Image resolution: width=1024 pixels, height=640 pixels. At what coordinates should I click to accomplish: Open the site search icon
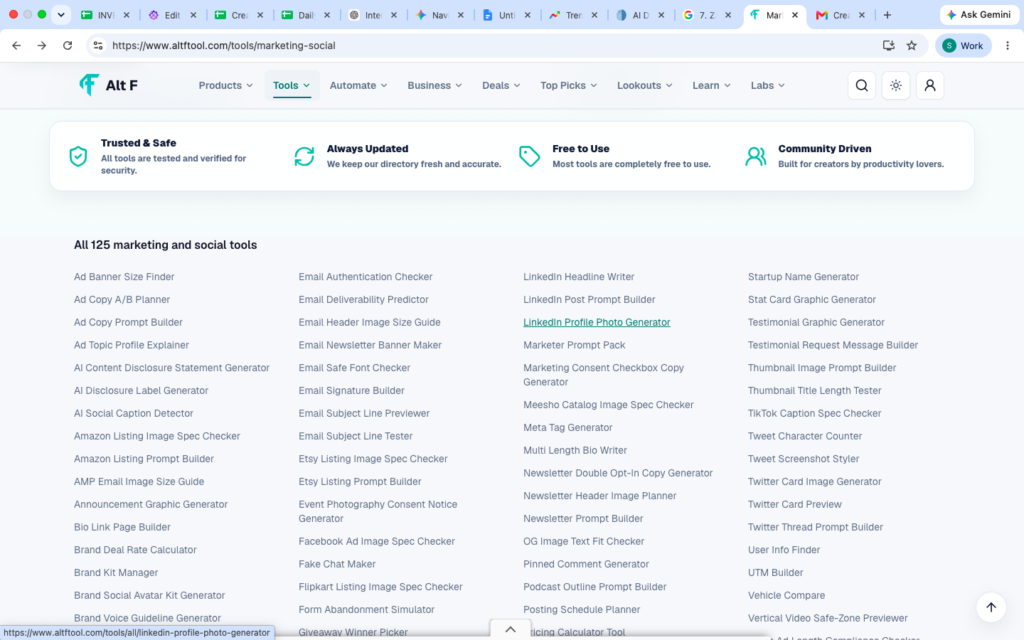click(x=861, y=86)
